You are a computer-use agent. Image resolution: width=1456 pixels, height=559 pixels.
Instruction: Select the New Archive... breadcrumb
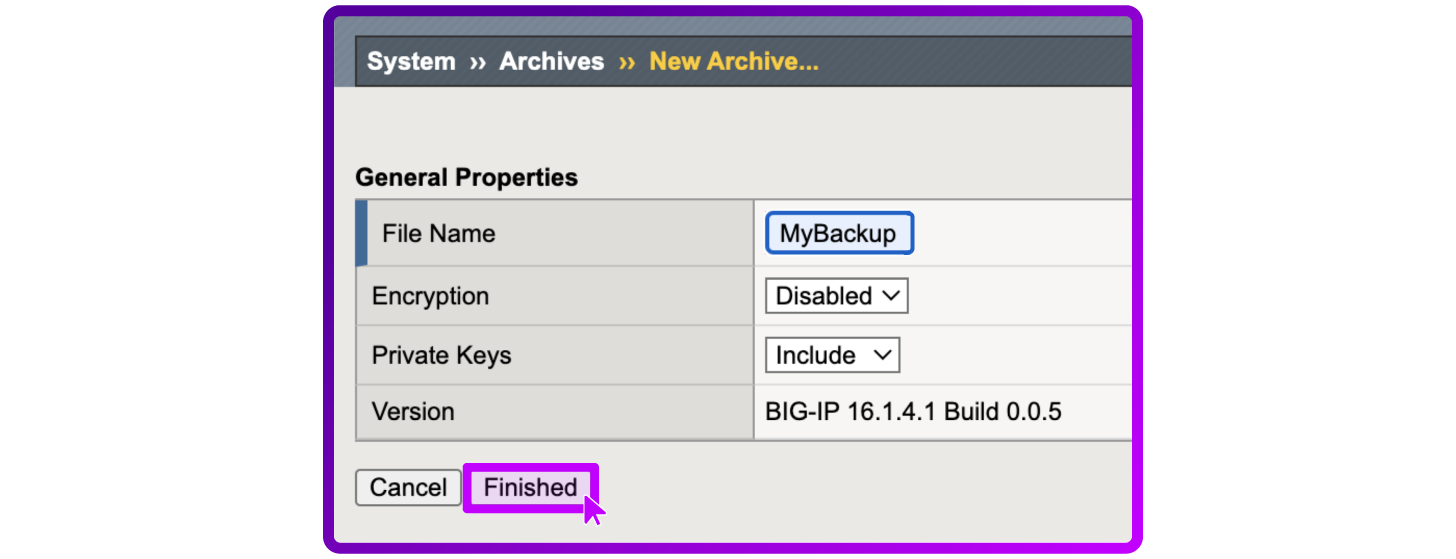pyautogui.click(x=734, y=61)
